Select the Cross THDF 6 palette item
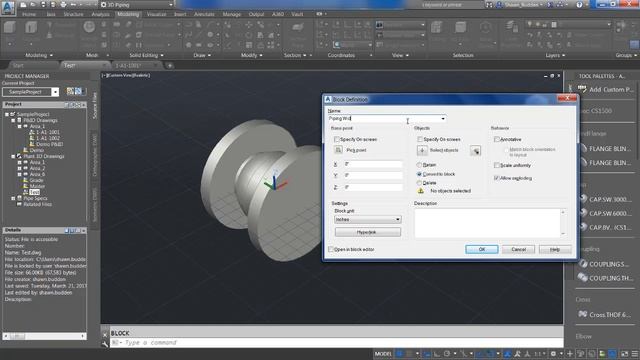Viewport: 640px width, 360px height. click(606, 315)
